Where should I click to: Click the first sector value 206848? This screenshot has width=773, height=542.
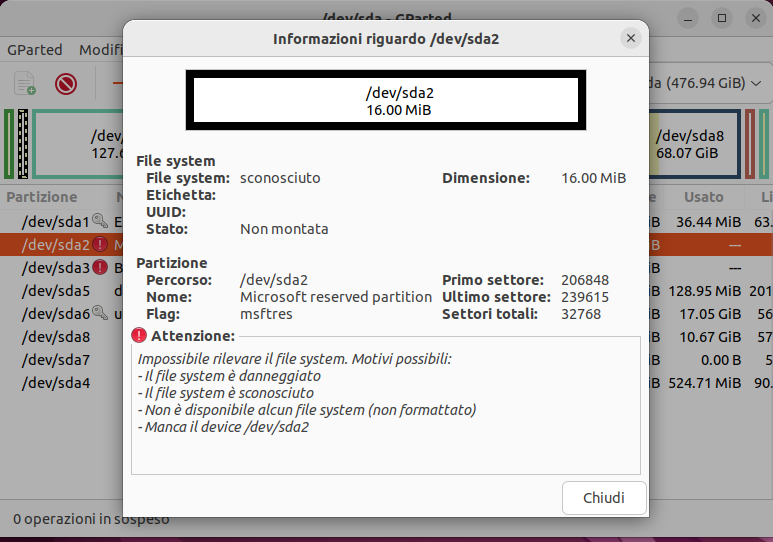(x=585, y=280)
